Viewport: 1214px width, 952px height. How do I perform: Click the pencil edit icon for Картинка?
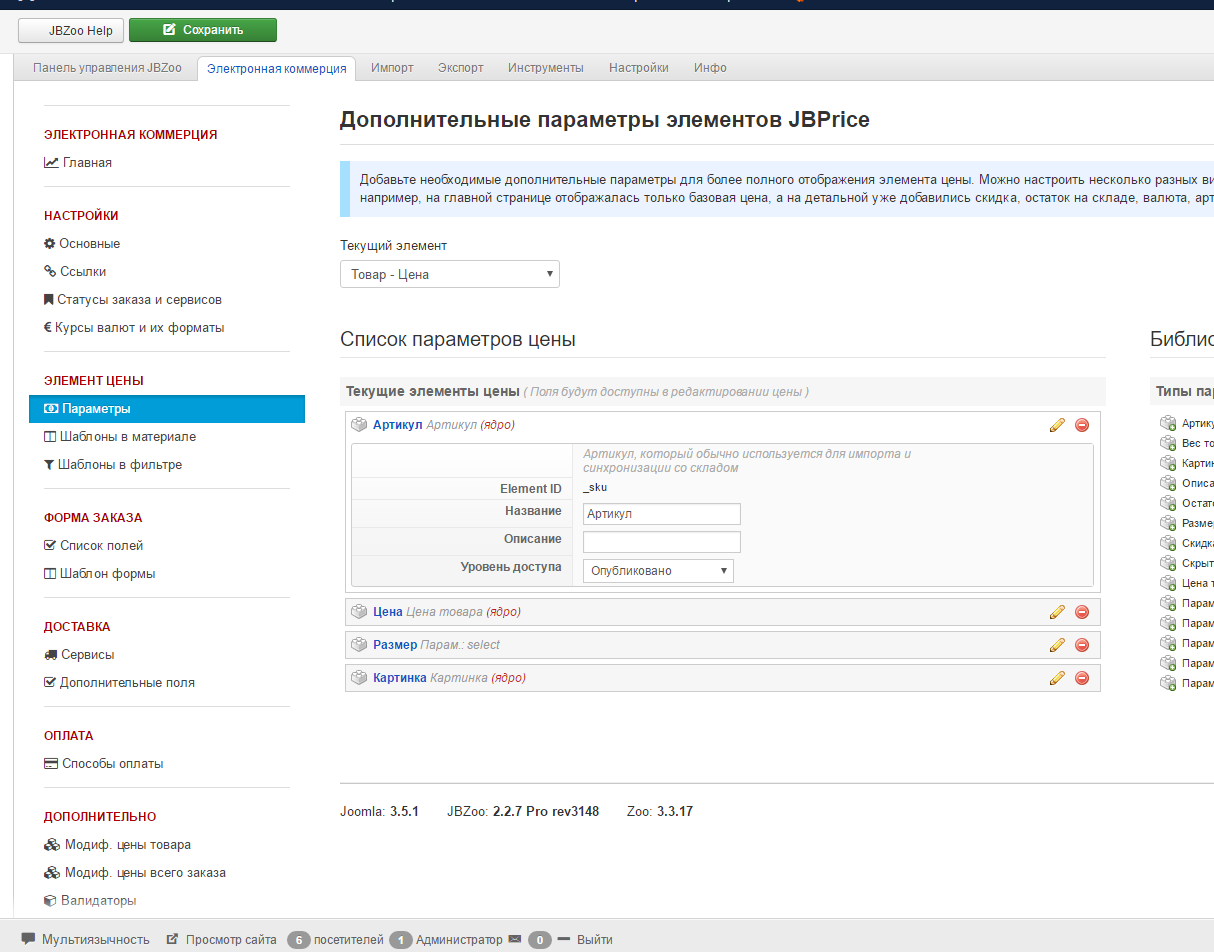(x=1057, y=678)
